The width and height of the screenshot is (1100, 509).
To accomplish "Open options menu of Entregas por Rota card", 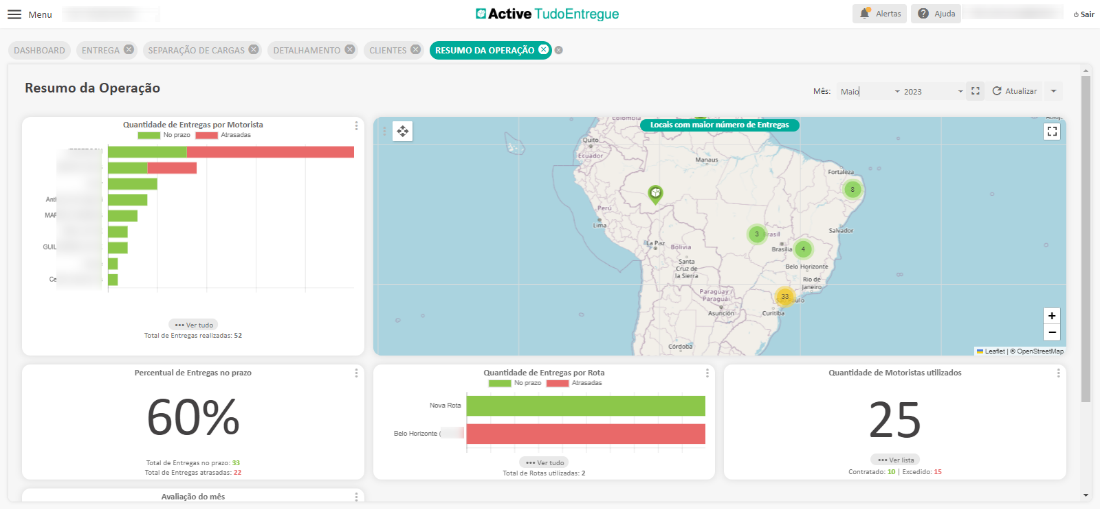I will [707, 373].
